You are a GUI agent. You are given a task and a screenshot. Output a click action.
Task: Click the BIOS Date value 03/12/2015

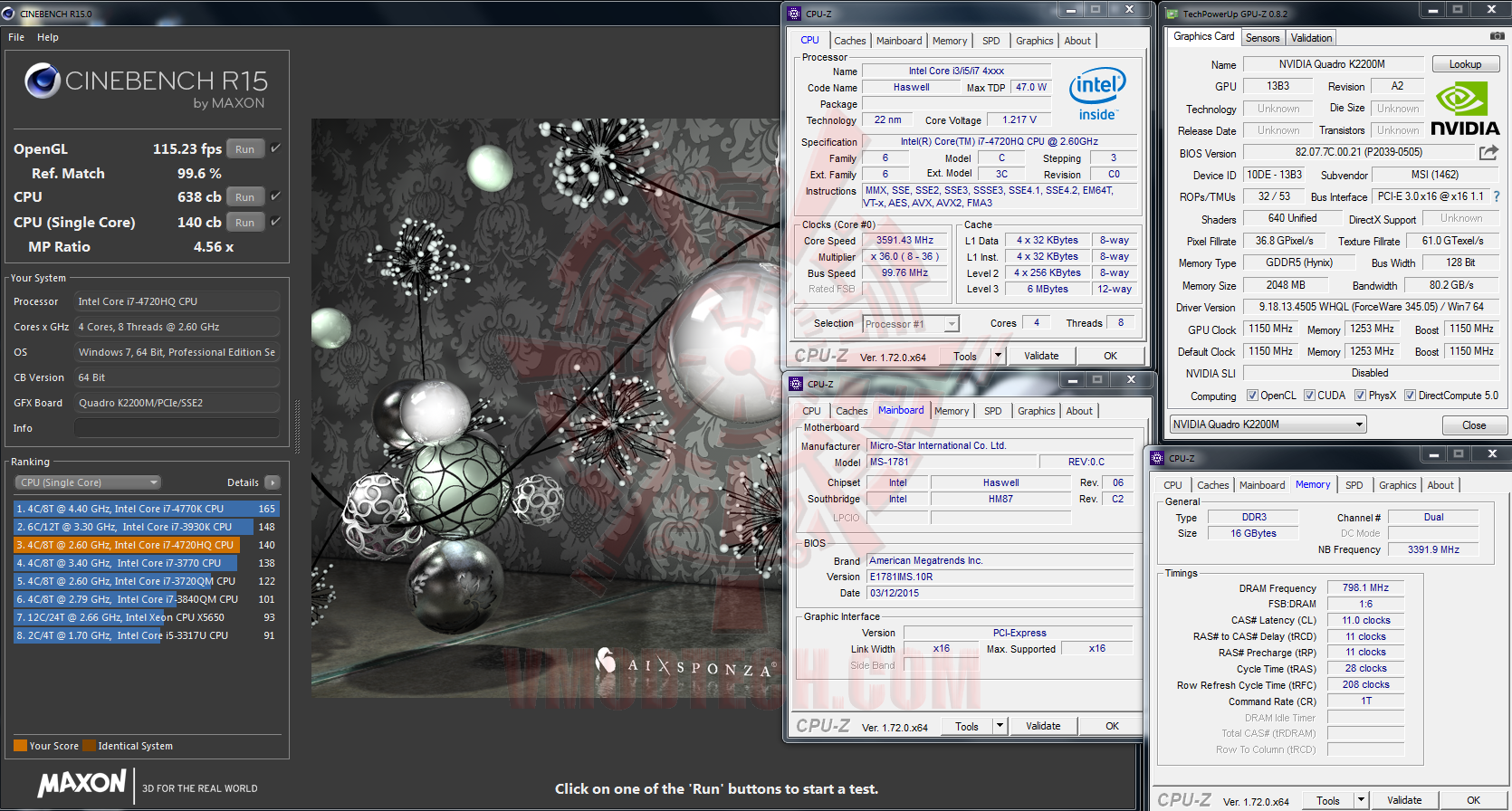[x=1000, y=593]
